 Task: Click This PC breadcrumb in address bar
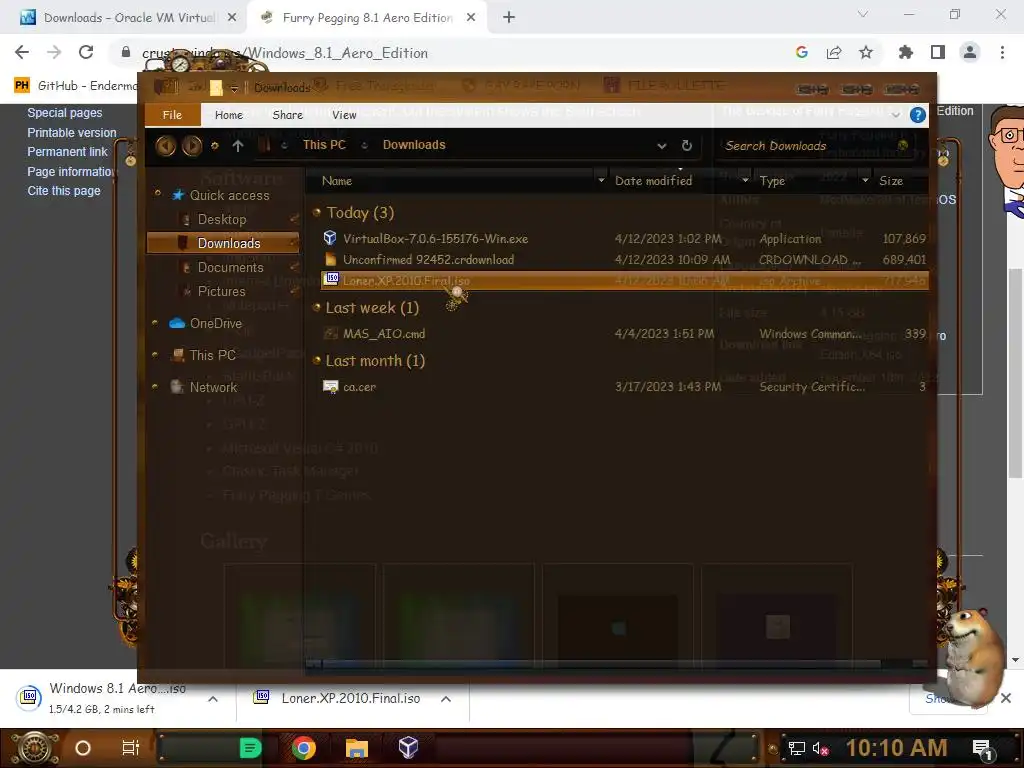325,145
